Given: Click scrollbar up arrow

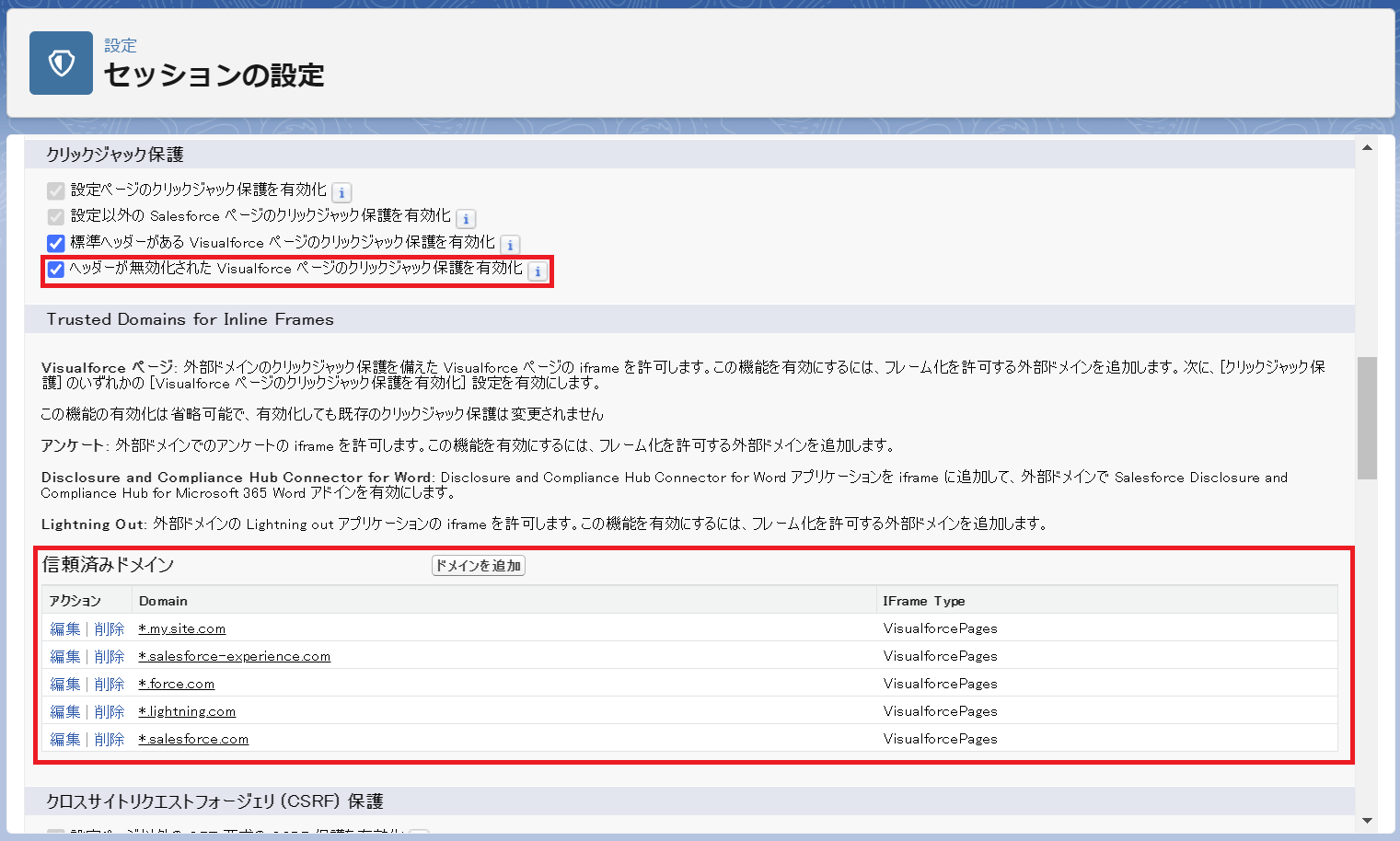Looking at the screenshot, I should 1367,148.
